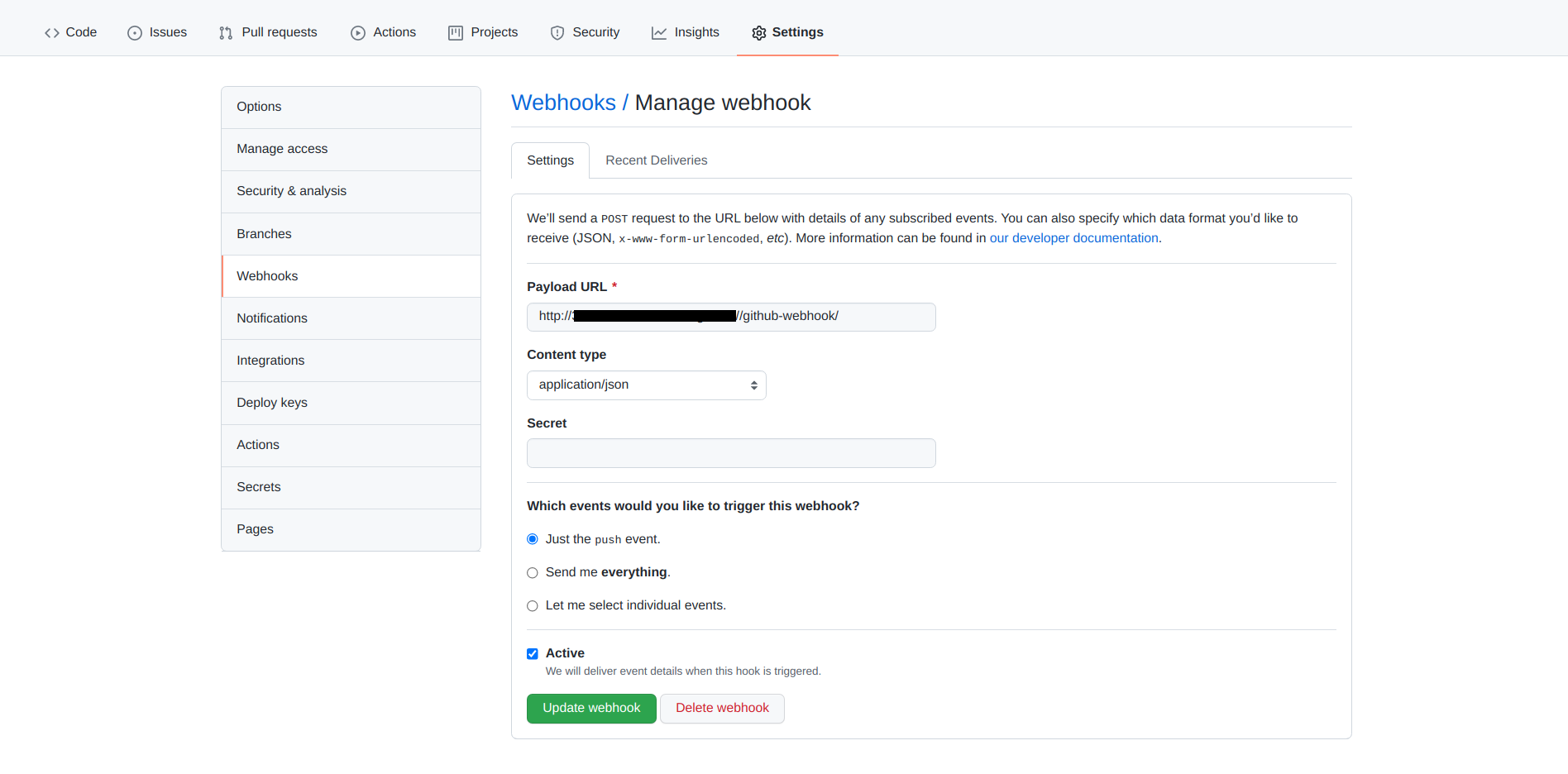Click the Update webhook button
The image size is (1568, 774).
[591, 709]
